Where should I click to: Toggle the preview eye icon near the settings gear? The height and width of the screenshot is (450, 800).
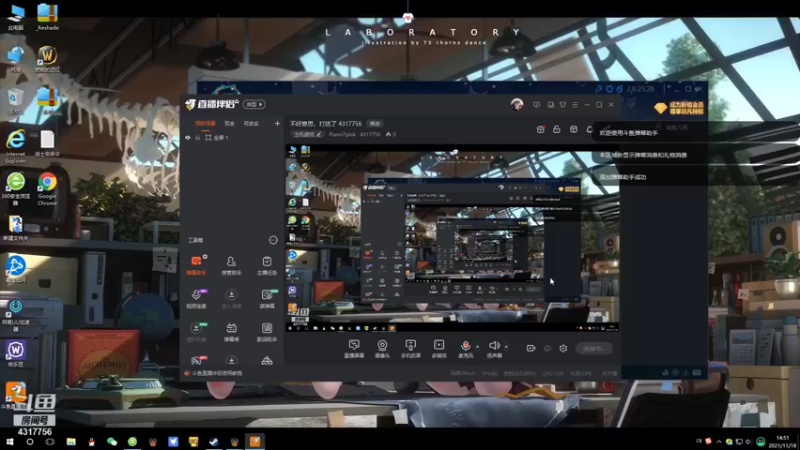547,348
